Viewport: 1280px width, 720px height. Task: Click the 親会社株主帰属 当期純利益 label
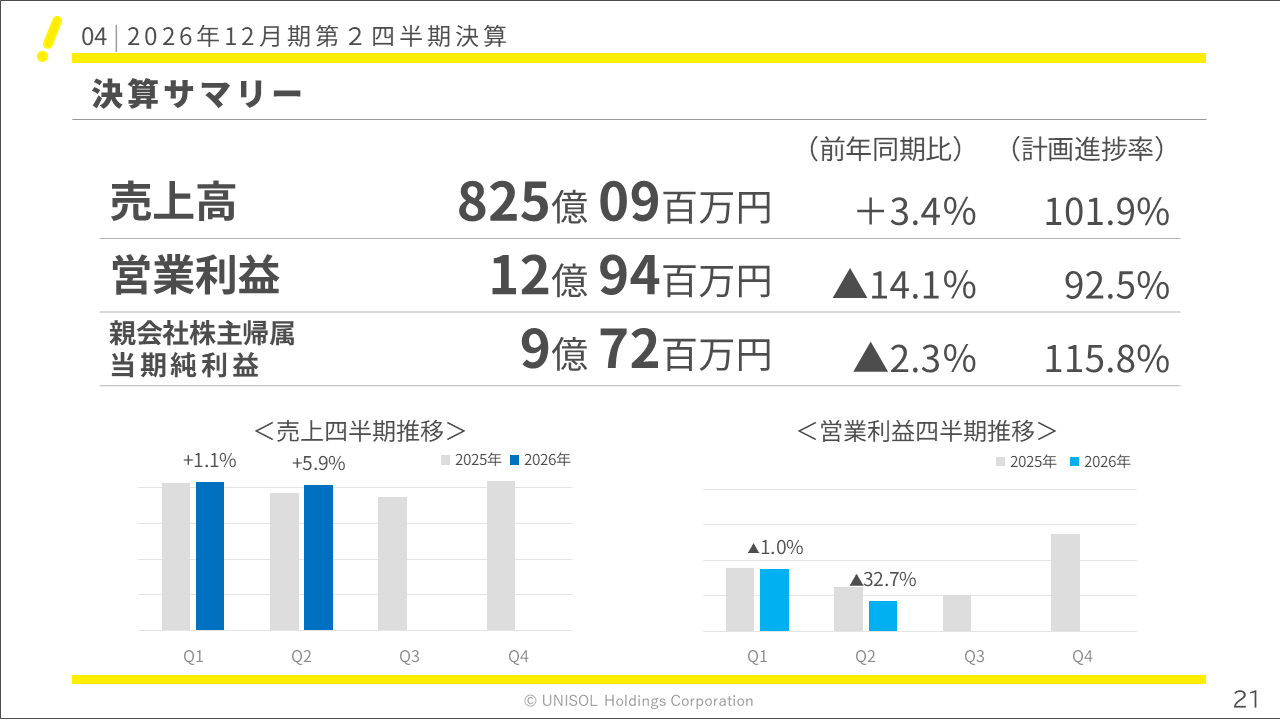(x=202, y=349)
